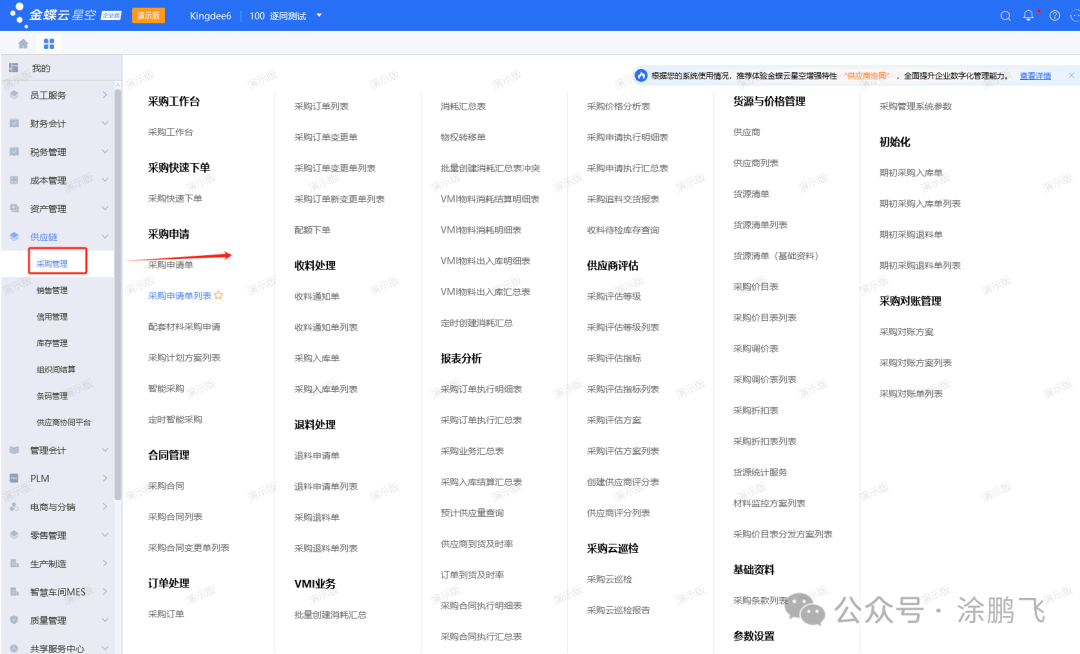
Task: Click the 金蝶云星空 logo
Action: click(65, 14)
